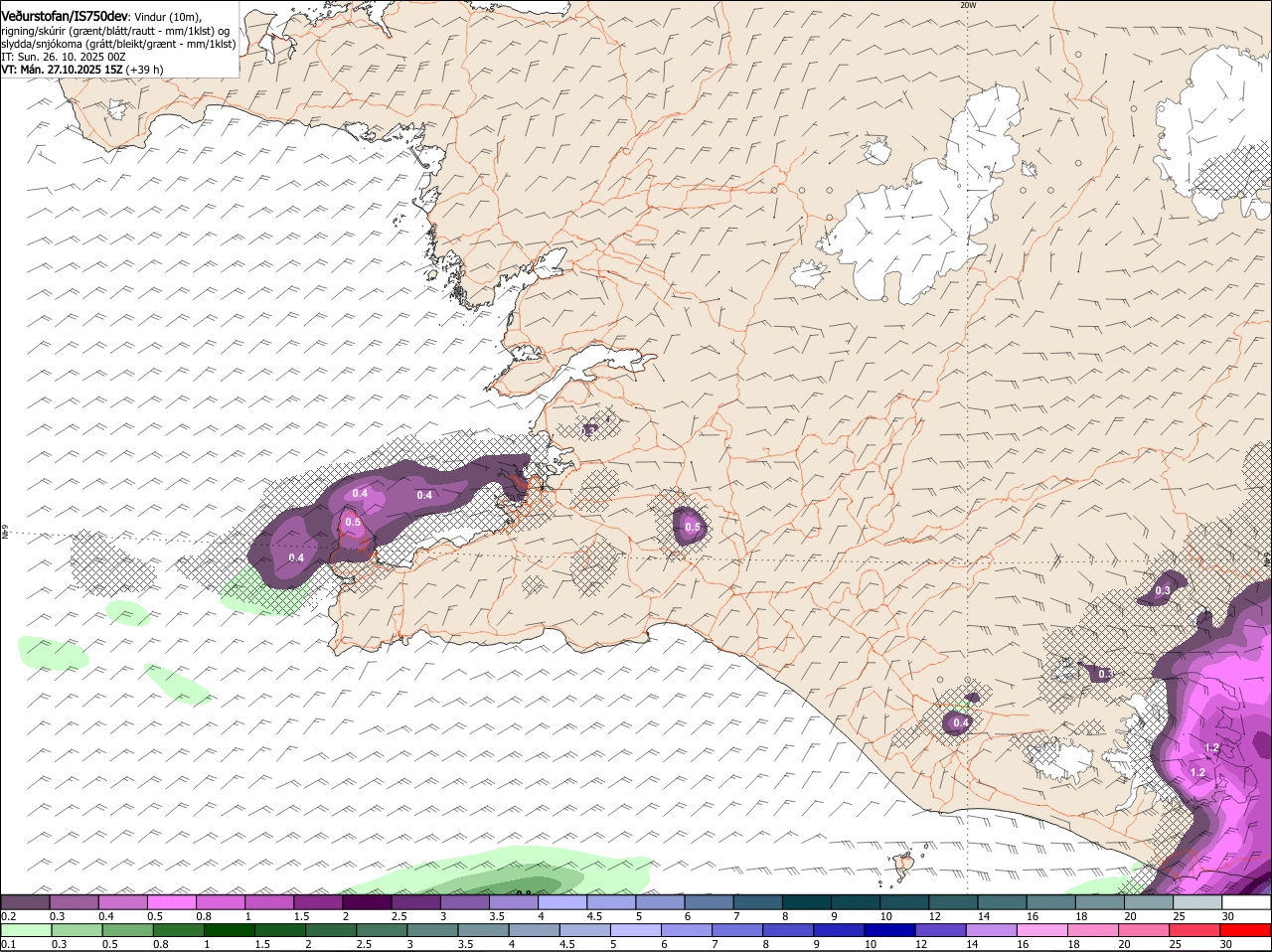Click the 'IT: Sun. 26. 10. 2025 00Z' line
Image resolution: width=1272 pixels, height=952 pixels.
(64, 57)
